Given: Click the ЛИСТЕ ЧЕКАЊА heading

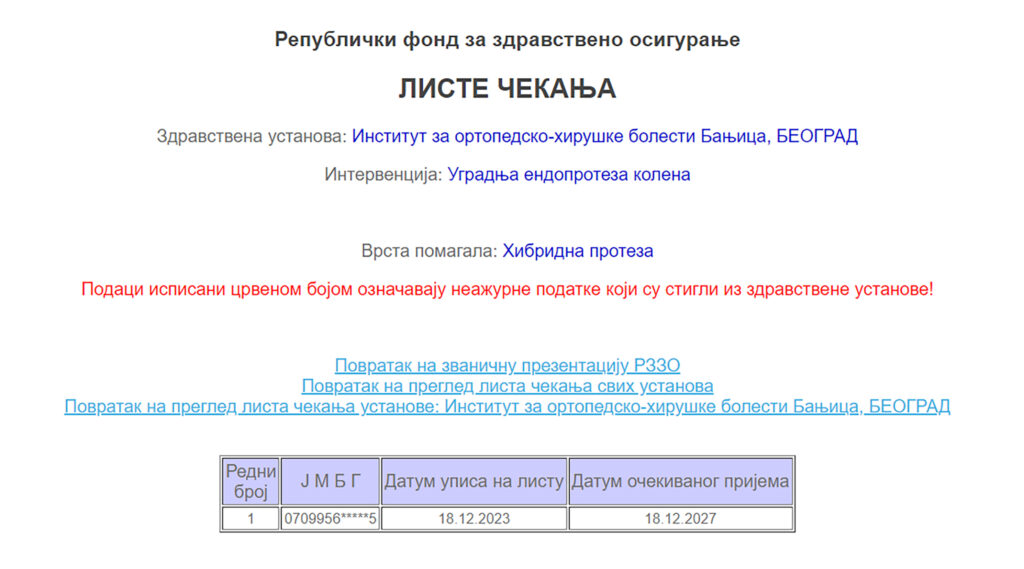Looking at the screenshot, I should click(507, 89).
